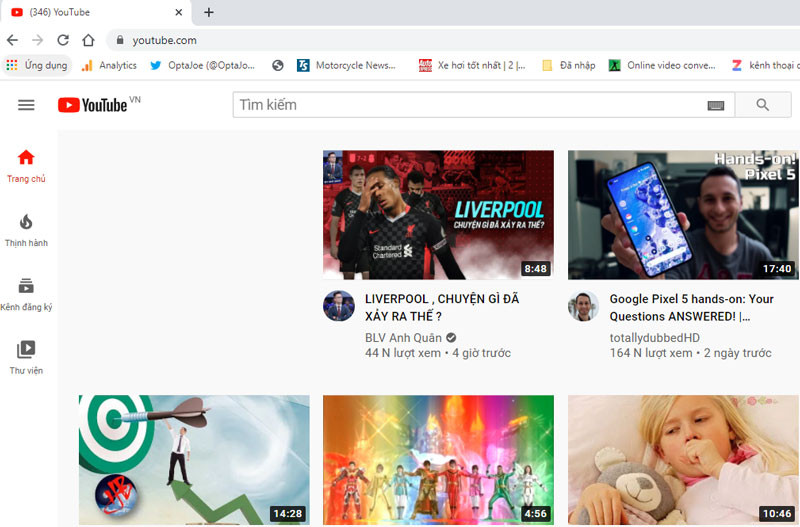Select Trang chủ in sidebar
Viewport: 800px width, 527px height.
coord(26,166)
